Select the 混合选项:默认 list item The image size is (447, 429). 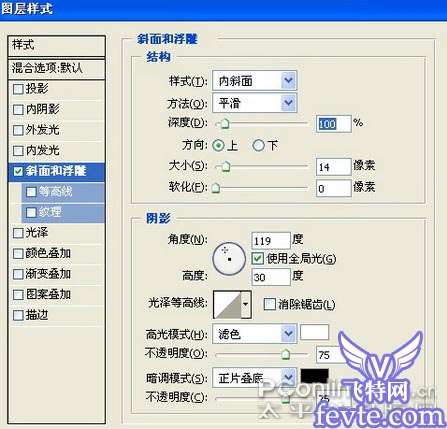[57, 68]
